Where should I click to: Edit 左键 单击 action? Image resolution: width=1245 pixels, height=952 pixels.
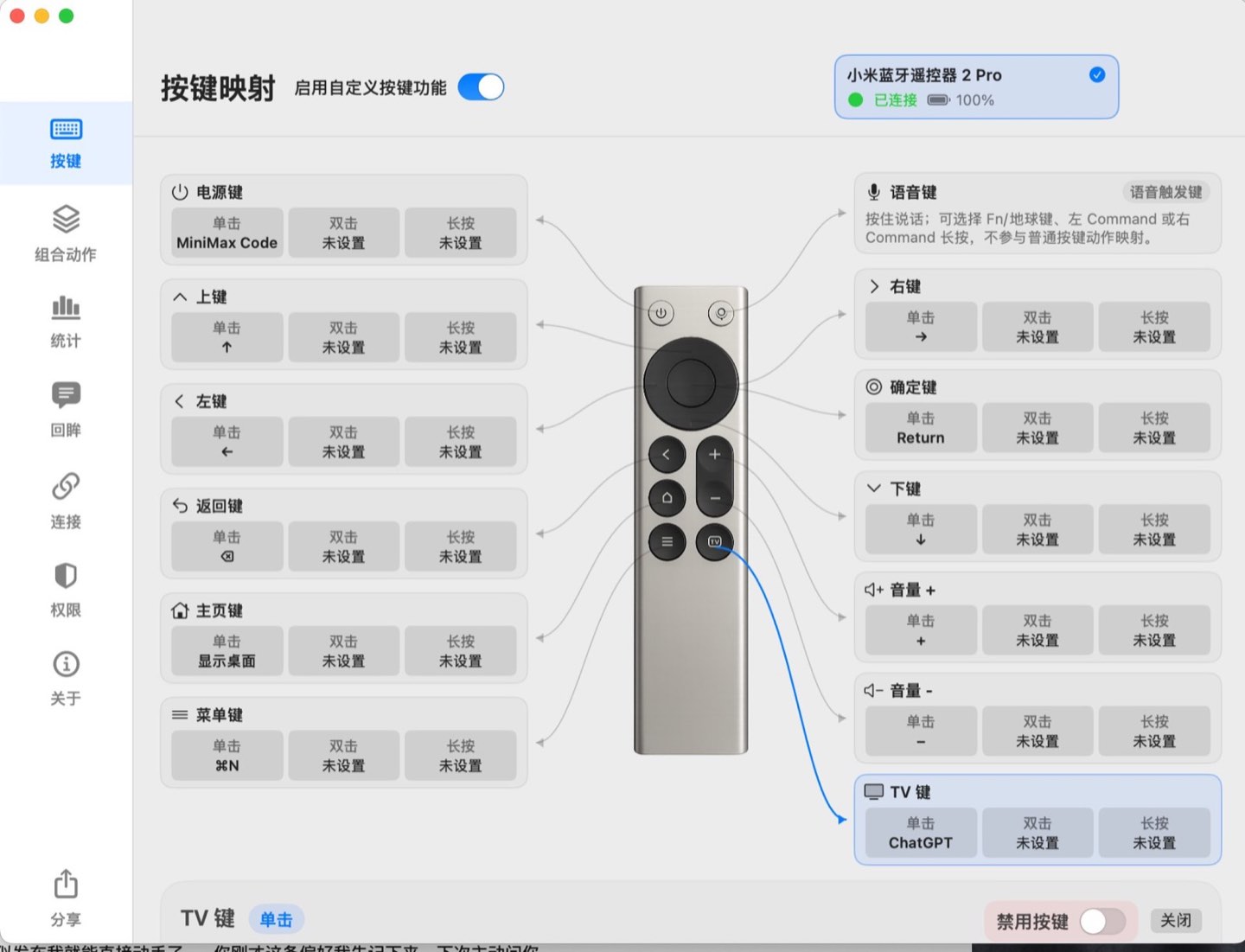[227, 442]
